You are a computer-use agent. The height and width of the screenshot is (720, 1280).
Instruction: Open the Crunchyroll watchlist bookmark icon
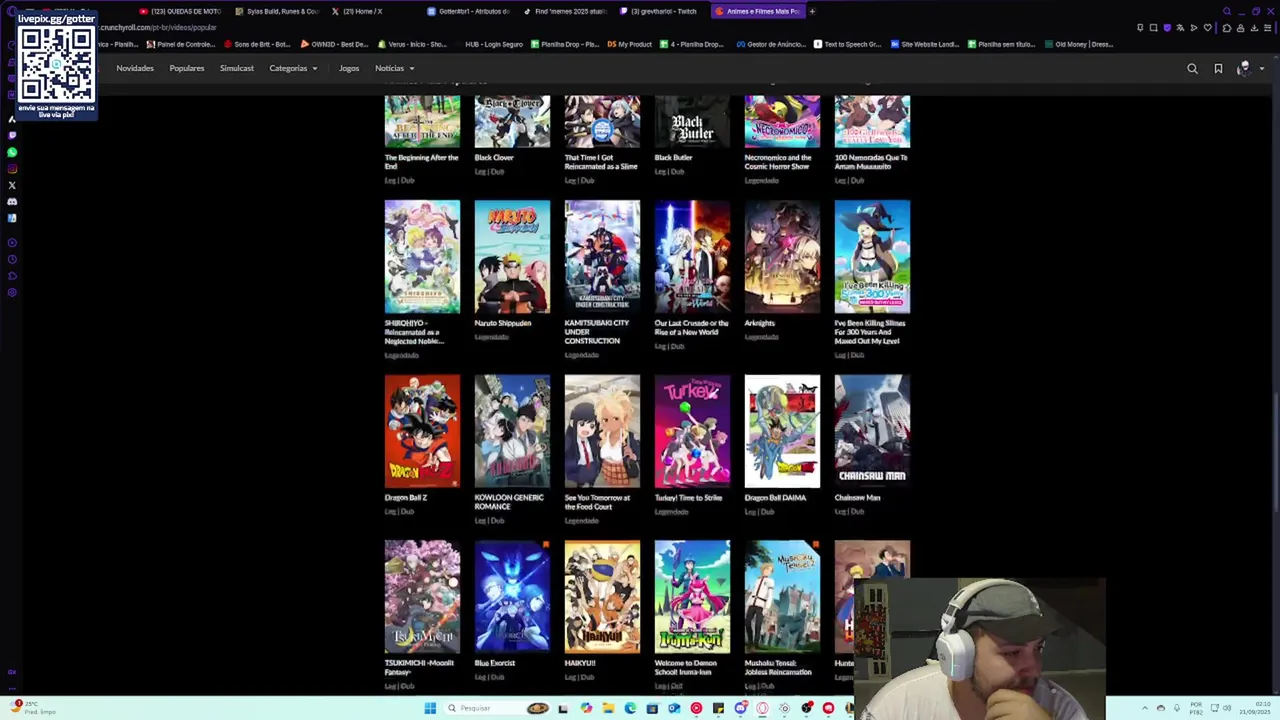tap(1218, 69)
